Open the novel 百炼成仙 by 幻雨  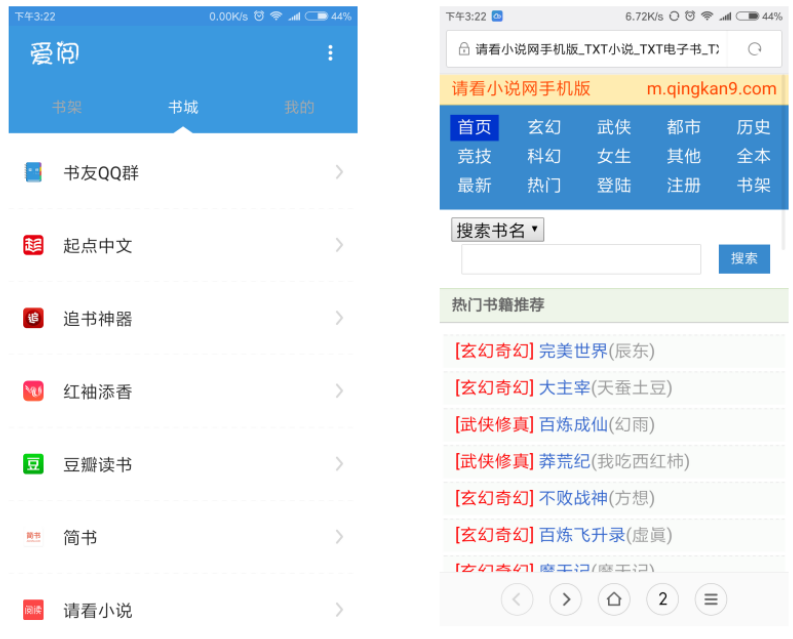point(573,424)
